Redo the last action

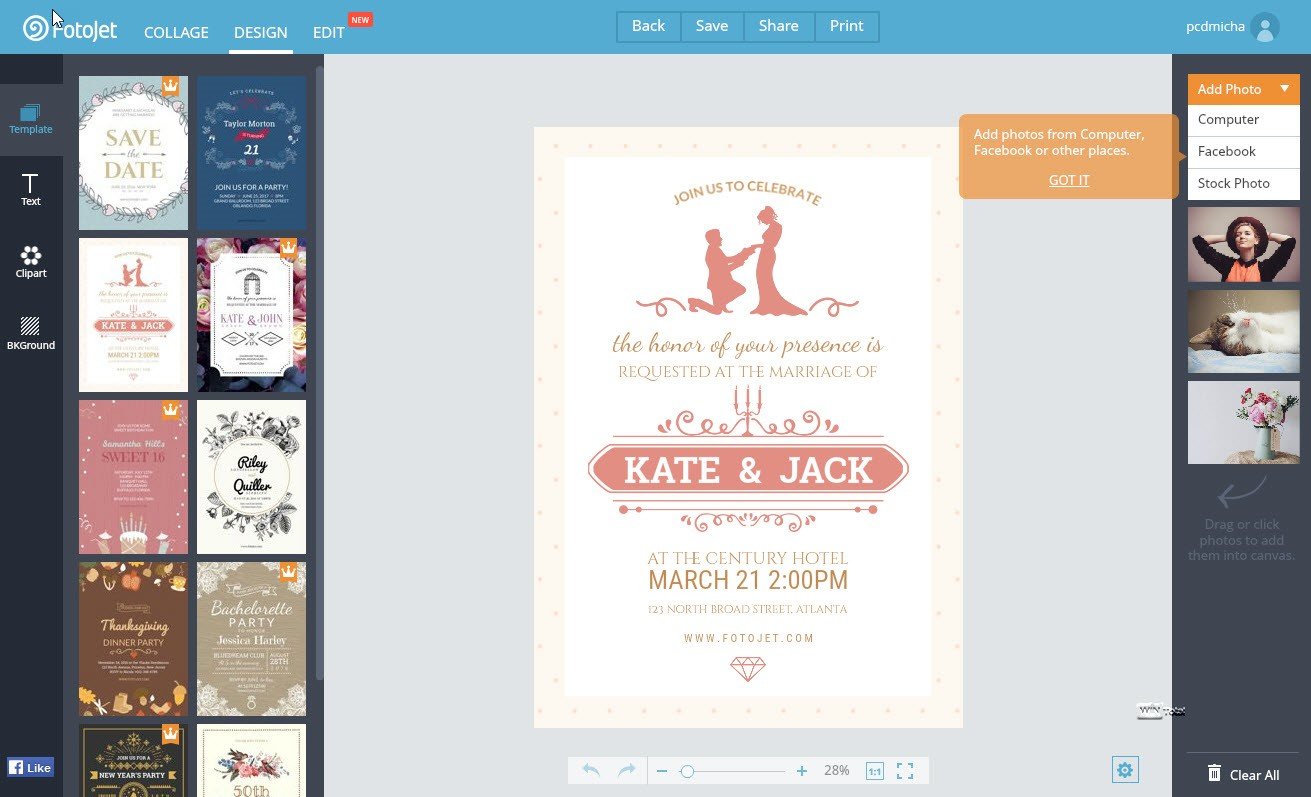[x=627, y=770]
